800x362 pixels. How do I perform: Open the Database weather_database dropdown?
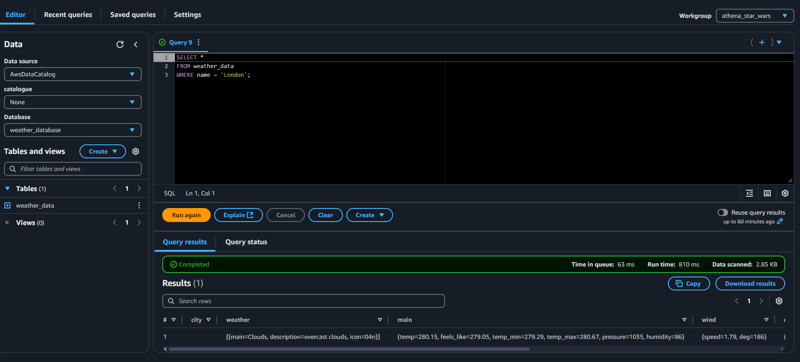pyautogui.click(x=72, y=130)
